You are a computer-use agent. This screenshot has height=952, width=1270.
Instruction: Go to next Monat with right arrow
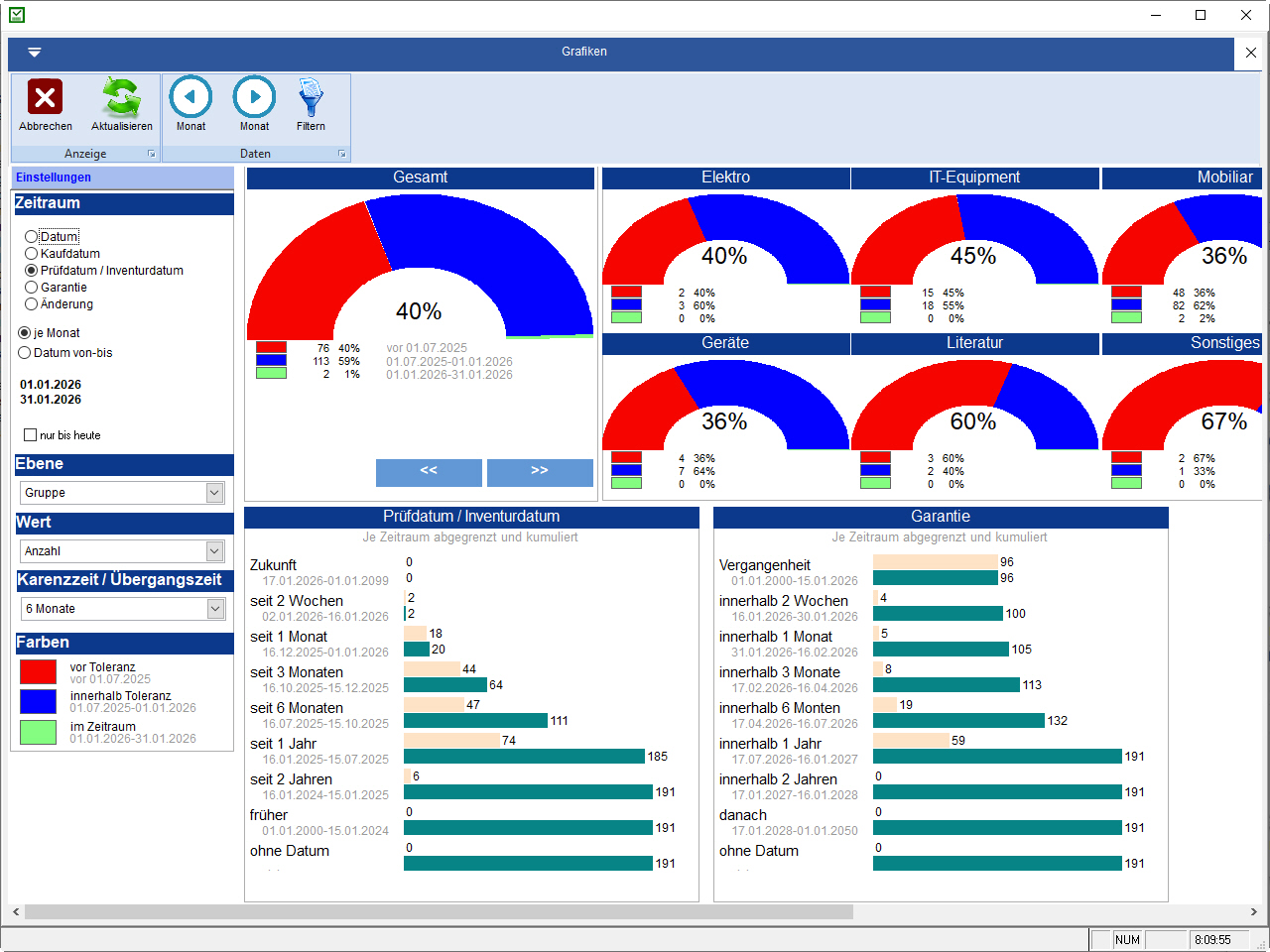point(254,97)
